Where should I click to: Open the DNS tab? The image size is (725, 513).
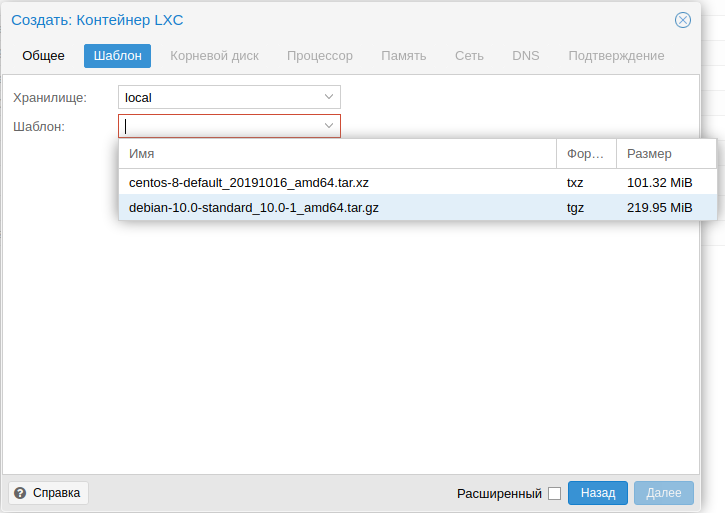tap(525, 56)
